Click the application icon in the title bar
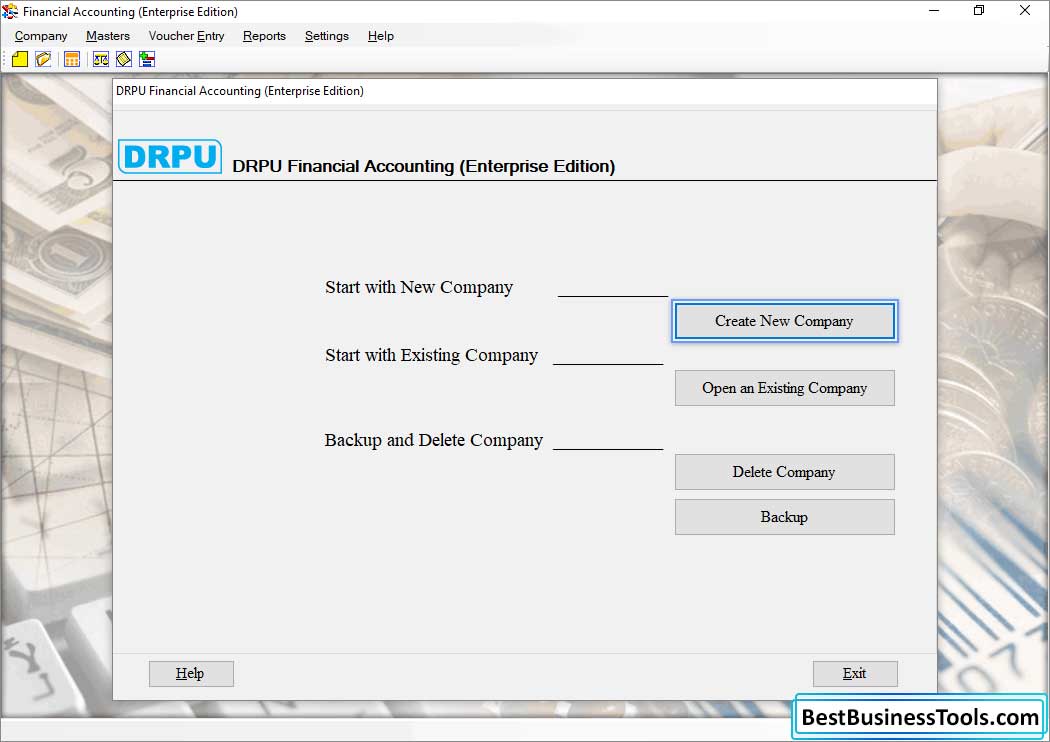This screenshot has height=742, width=1050. (10, 11)
